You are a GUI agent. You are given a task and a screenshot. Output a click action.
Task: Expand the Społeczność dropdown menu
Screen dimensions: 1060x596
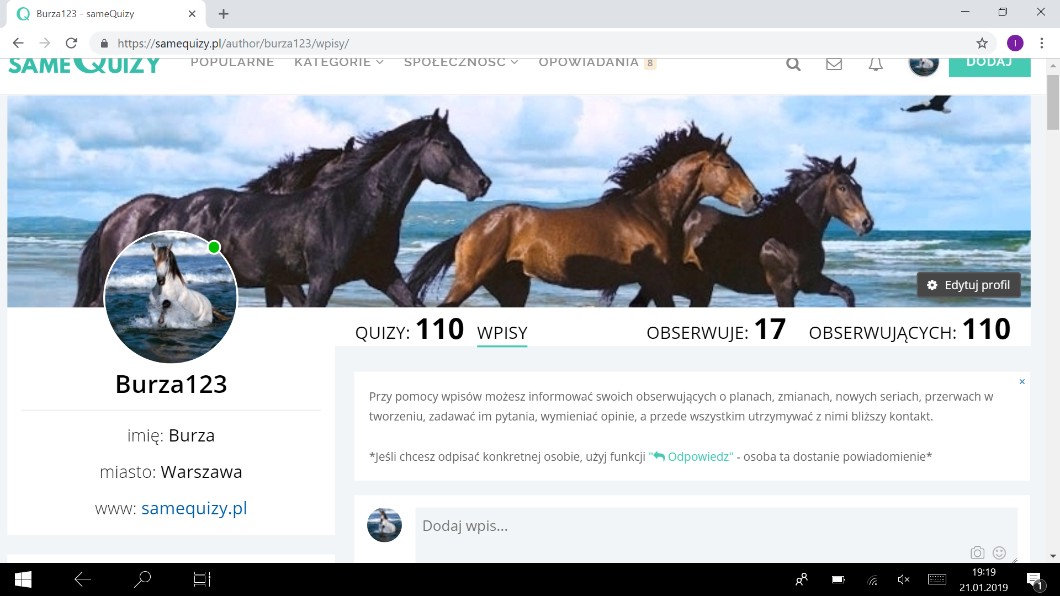click(460, 62)
